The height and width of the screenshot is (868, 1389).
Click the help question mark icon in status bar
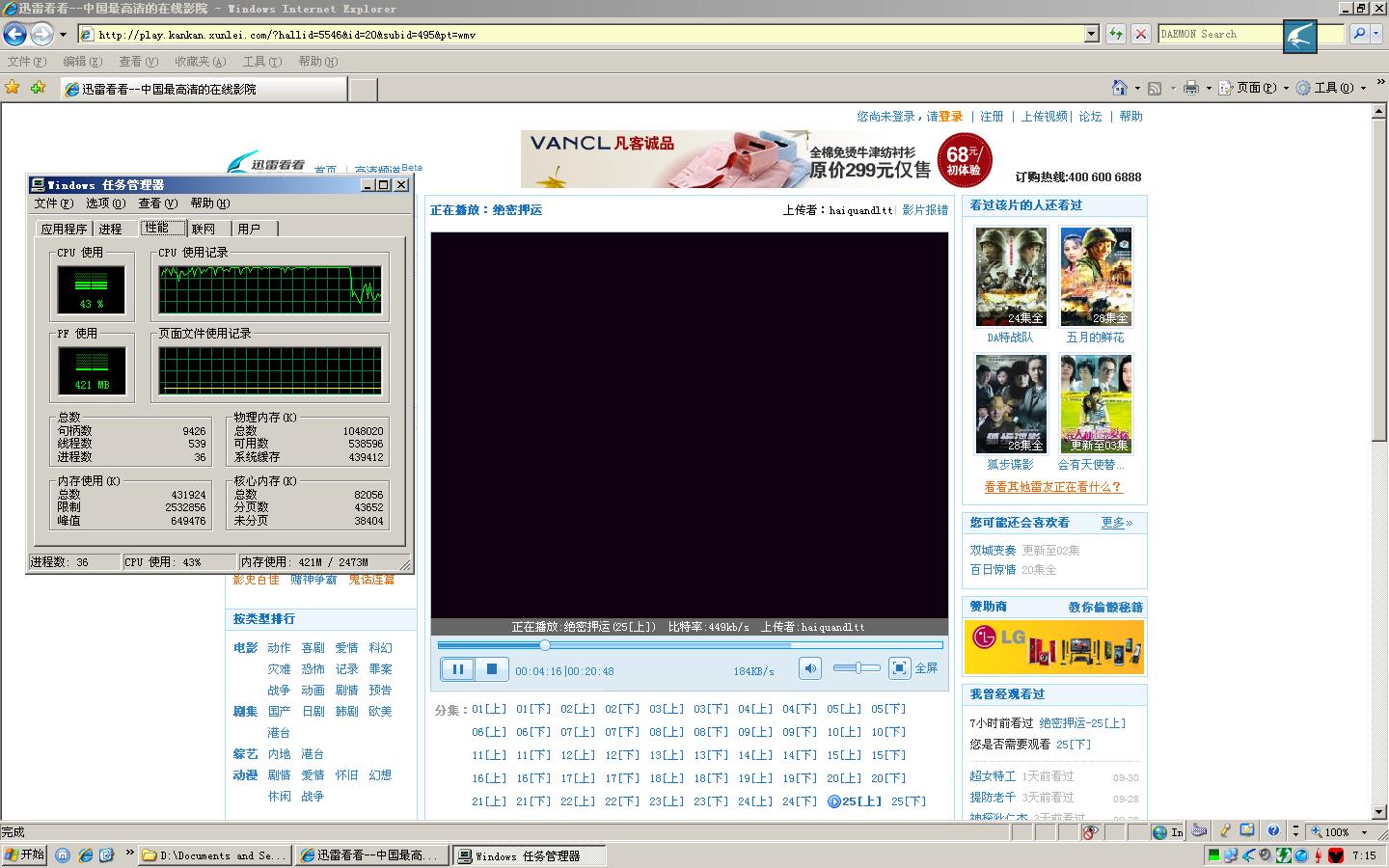[x=1272, y=831]
